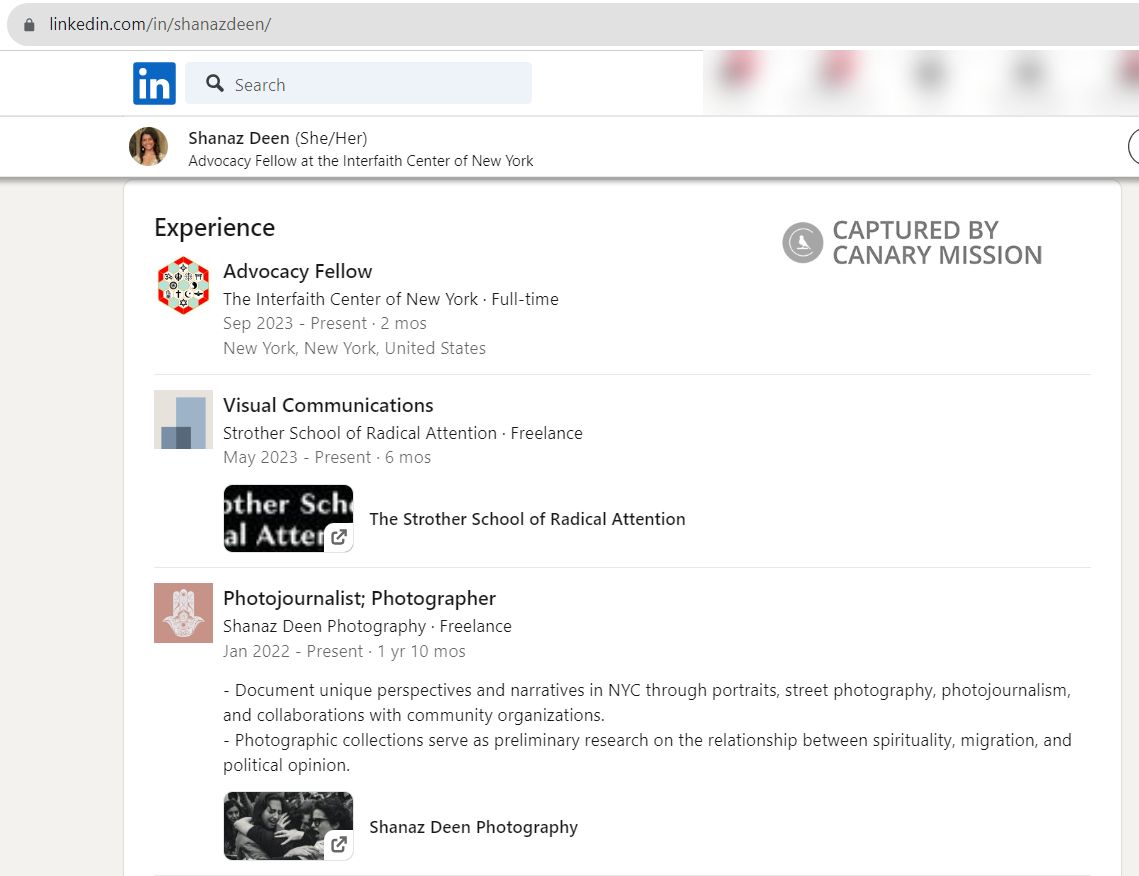Open "The Strother School of Radical Attention" link
The image size is (1139, 876).
527,519
